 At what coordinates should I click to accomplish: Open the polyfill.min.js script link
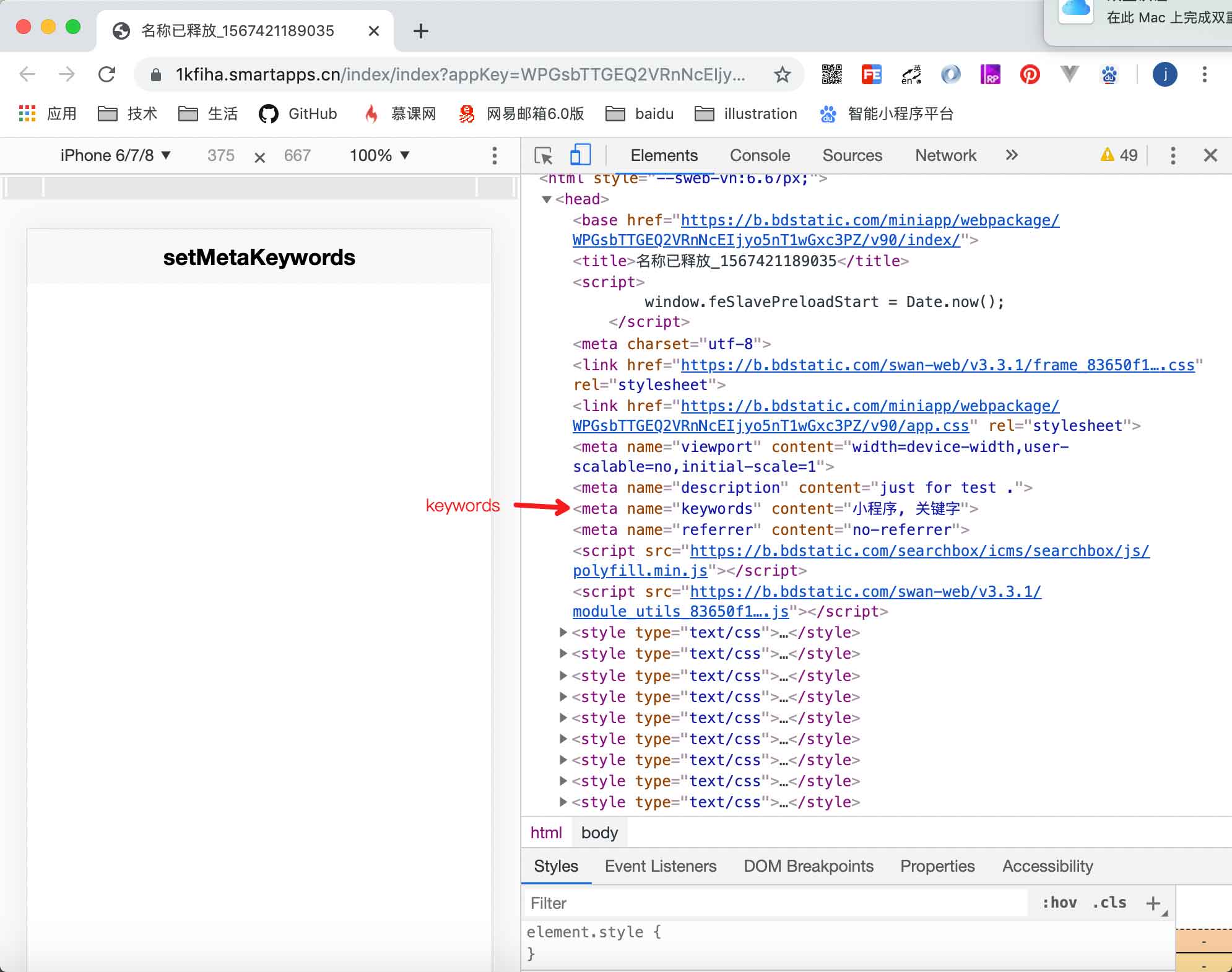(x=640, y=571)
